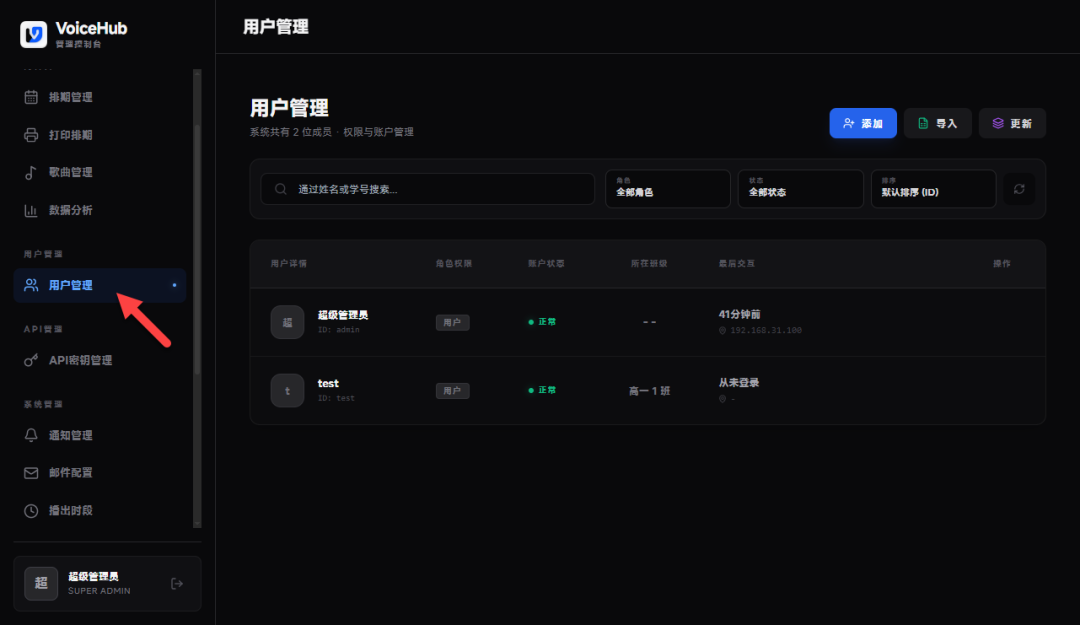Expand the 默认排序 (ID) sort dropdown
The height and width of the screenshot is (625, 1080).
932,189
